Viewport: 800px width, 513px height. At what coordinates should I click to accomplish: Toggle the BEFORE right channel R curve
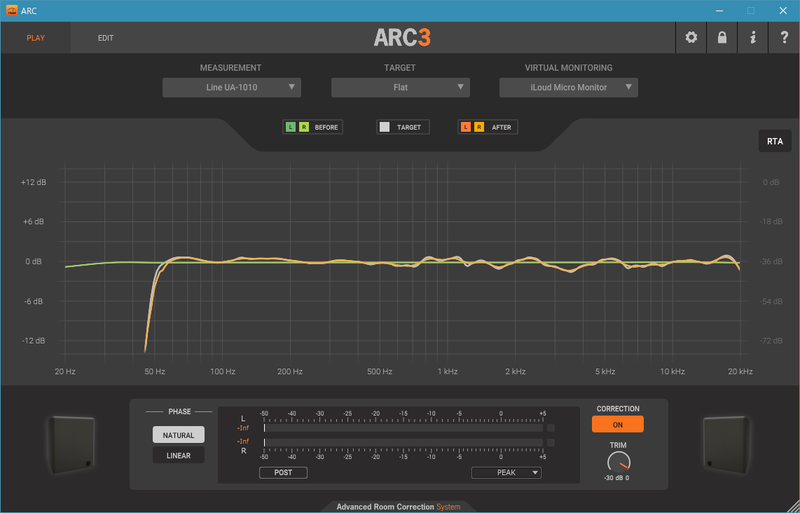coord(304,127)
